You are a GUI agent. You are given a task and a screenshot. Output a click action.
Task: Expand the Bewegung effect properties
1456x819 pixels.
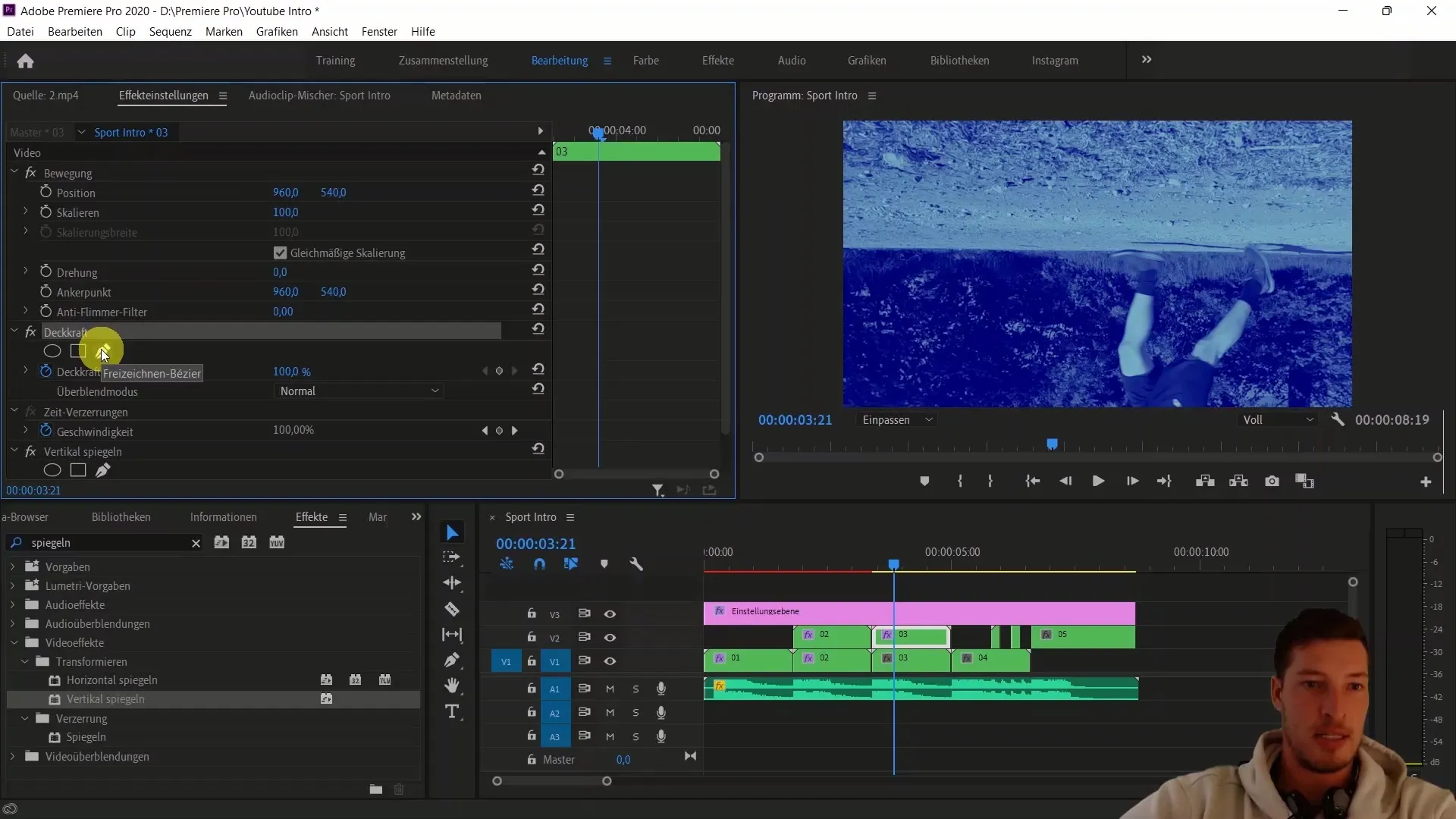(15, 173)
